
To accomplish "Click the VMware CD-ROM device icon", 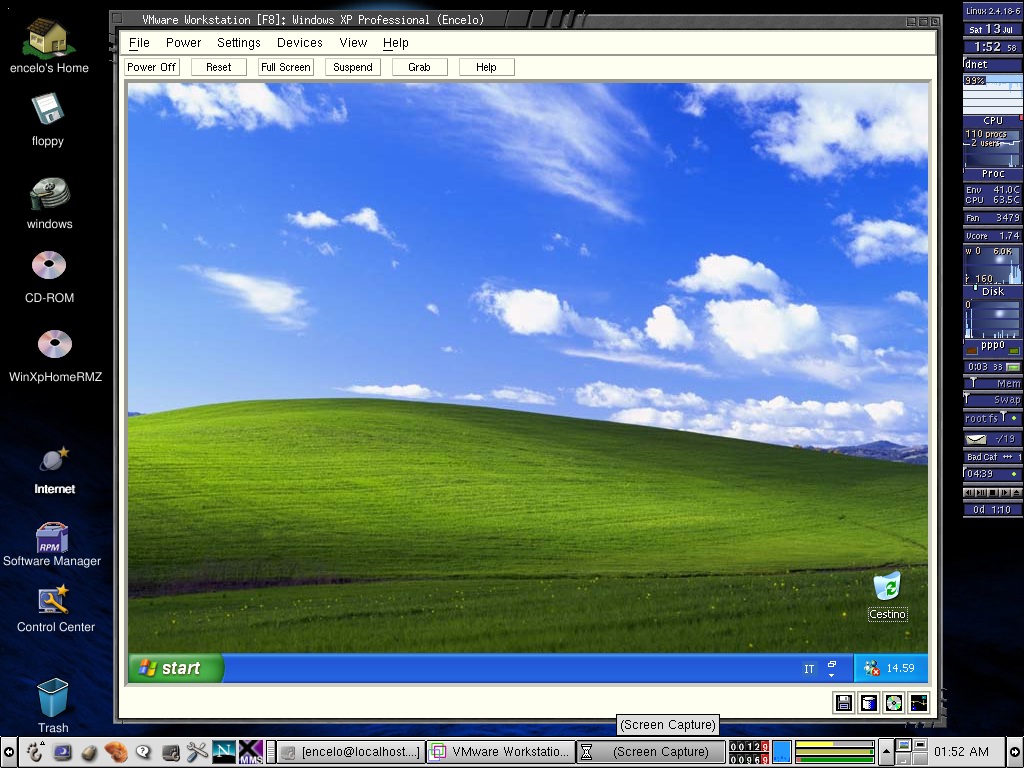I will (893, 703).
